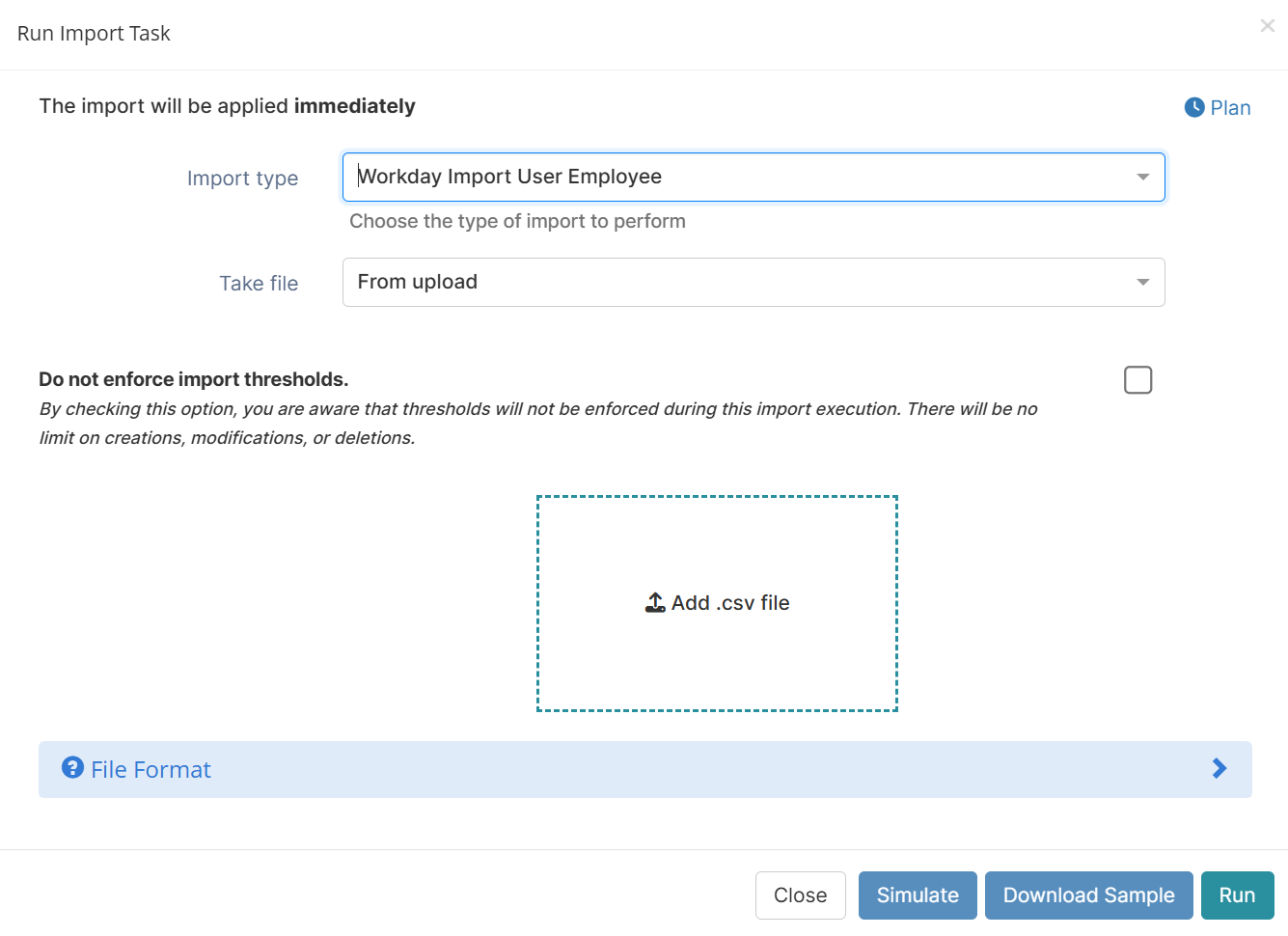The image size is (1288, 936).
Task: Expand File Format section with chevron
Action: point(1219,769)
